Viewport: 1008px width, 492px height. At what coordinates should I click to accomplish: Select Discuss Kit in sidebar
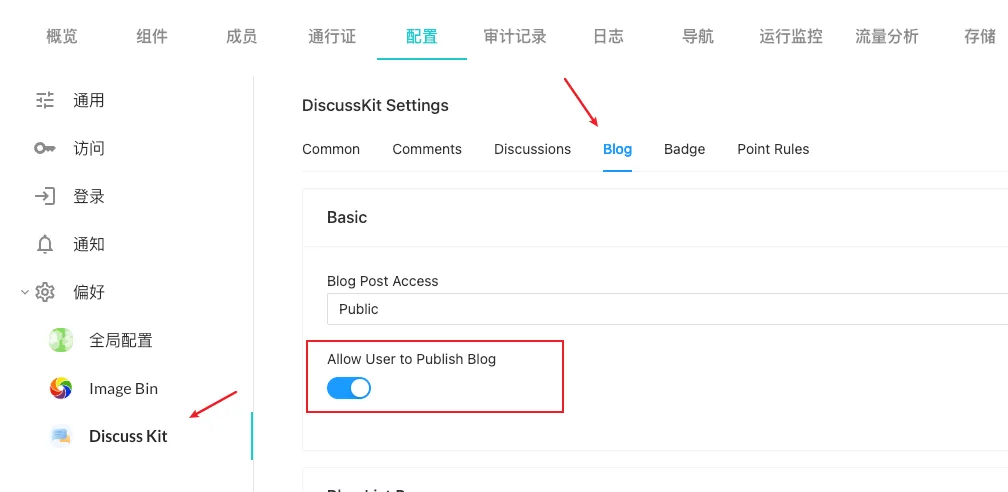(127, 436)
